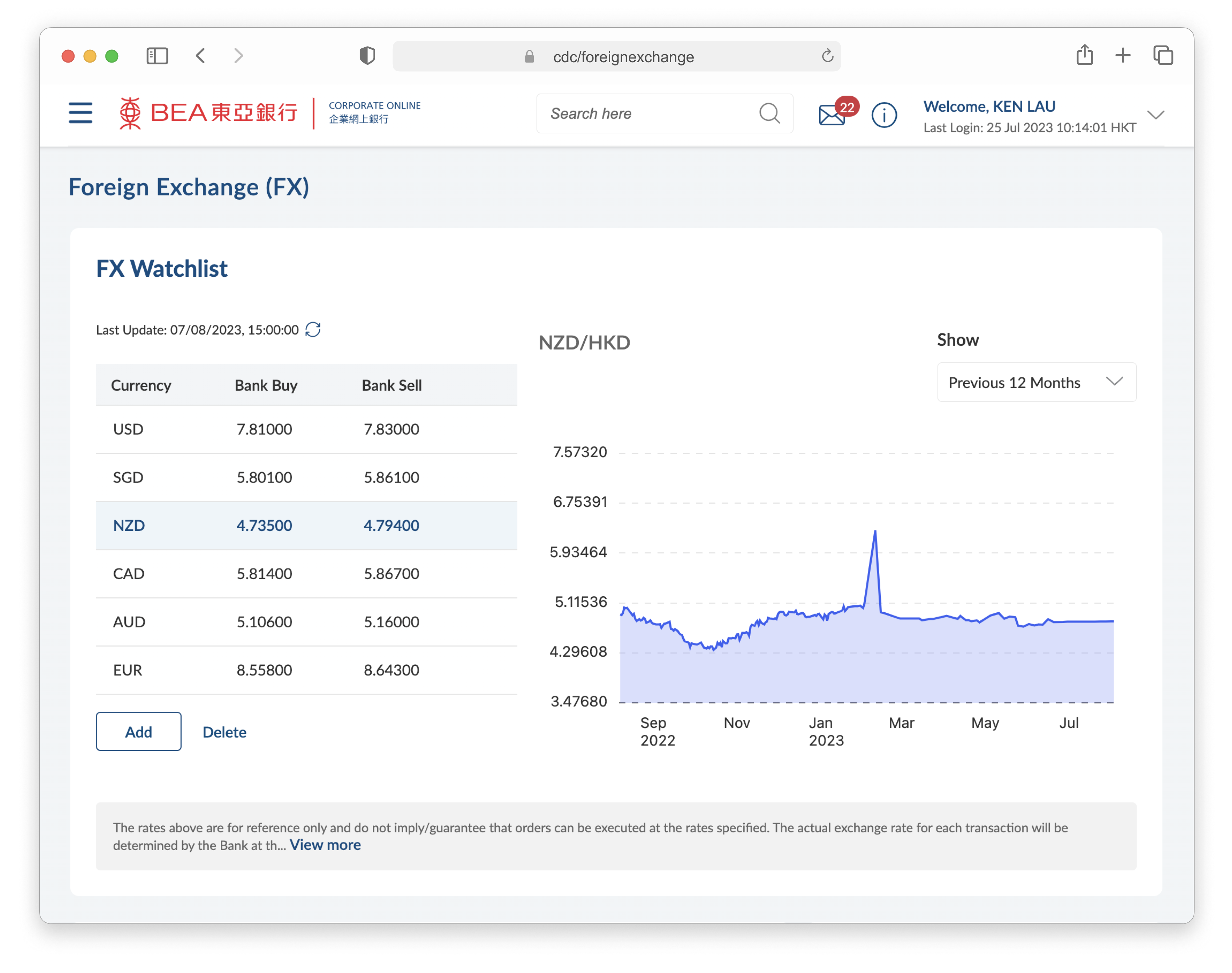Click CAD bank sell value 5.86700
Screen dimensions: 1232x973
coord(391,574)
